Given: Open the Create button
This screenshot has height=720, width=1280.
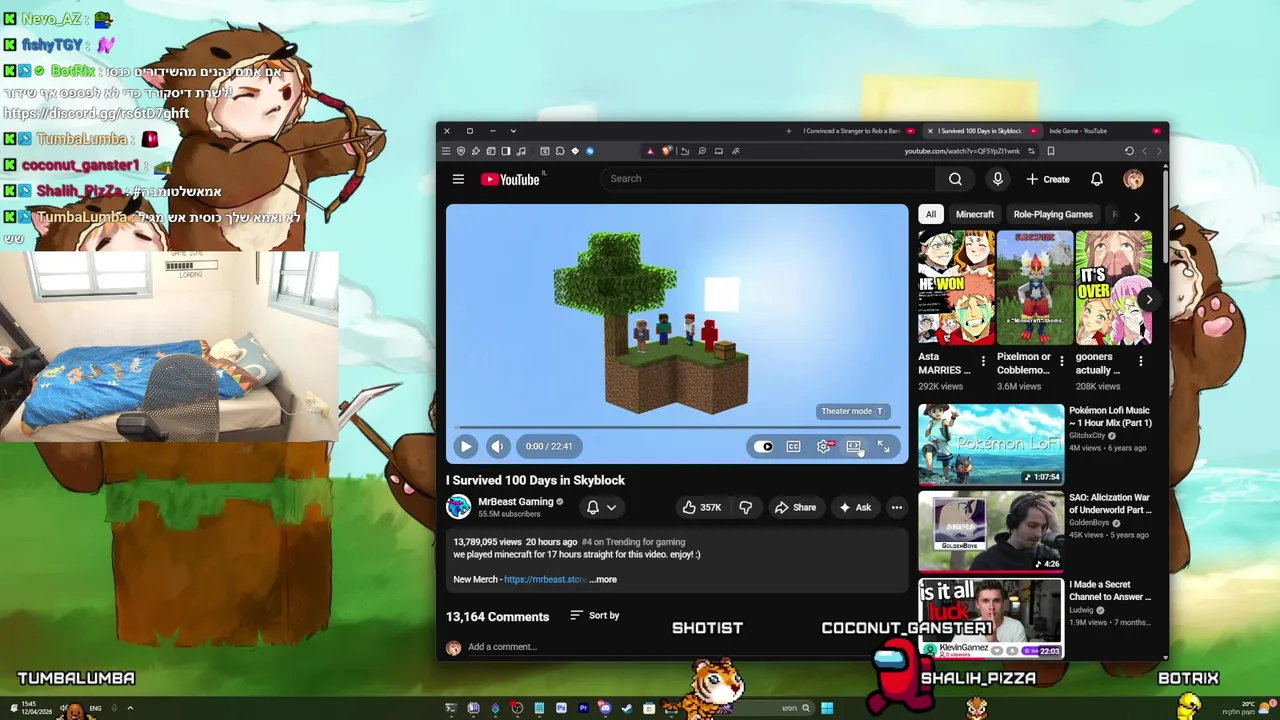Looking at the screenshot, I should tap(1047, 179).
